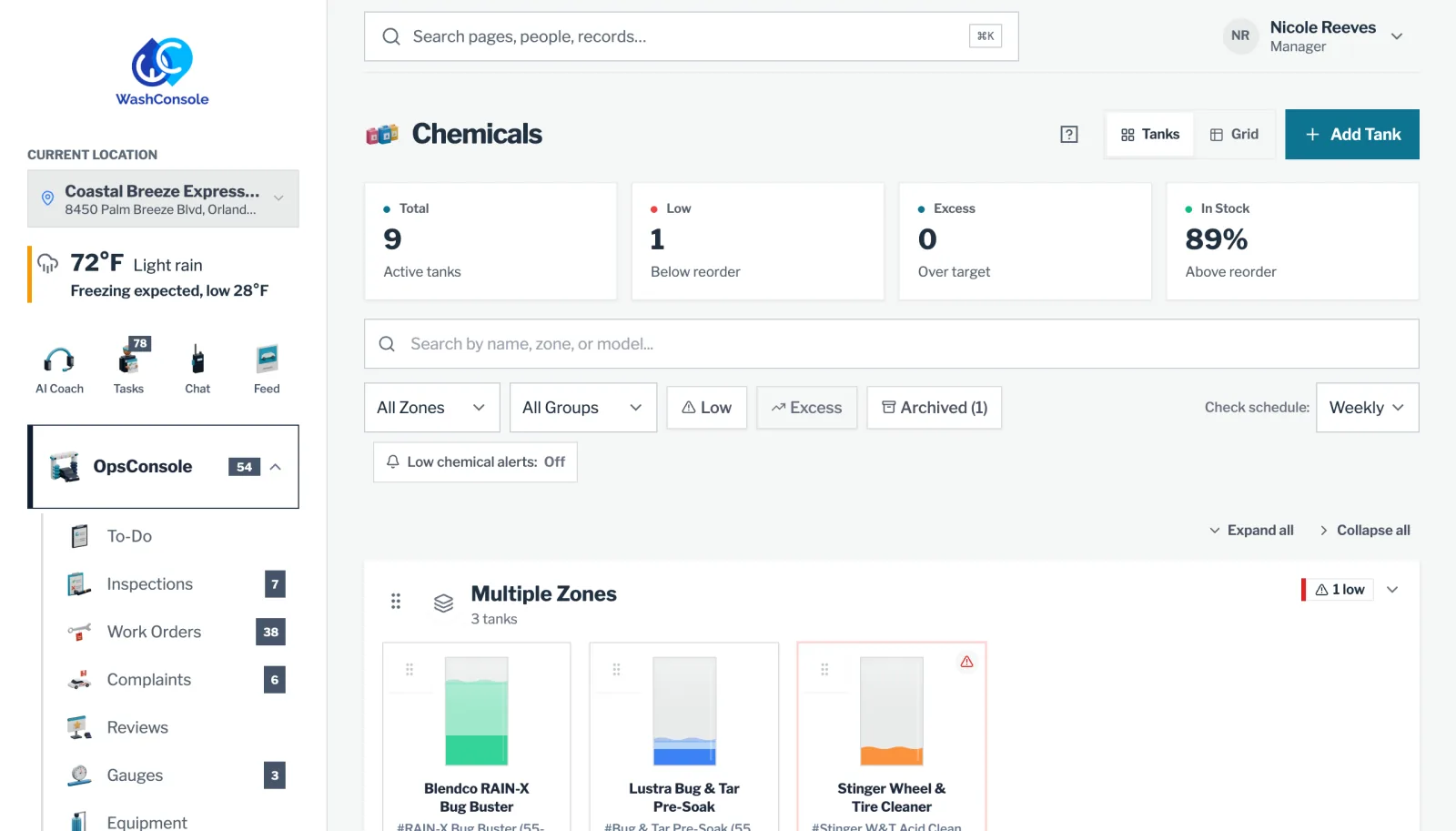Click the weather rain cloud icon

click(47, 263)
